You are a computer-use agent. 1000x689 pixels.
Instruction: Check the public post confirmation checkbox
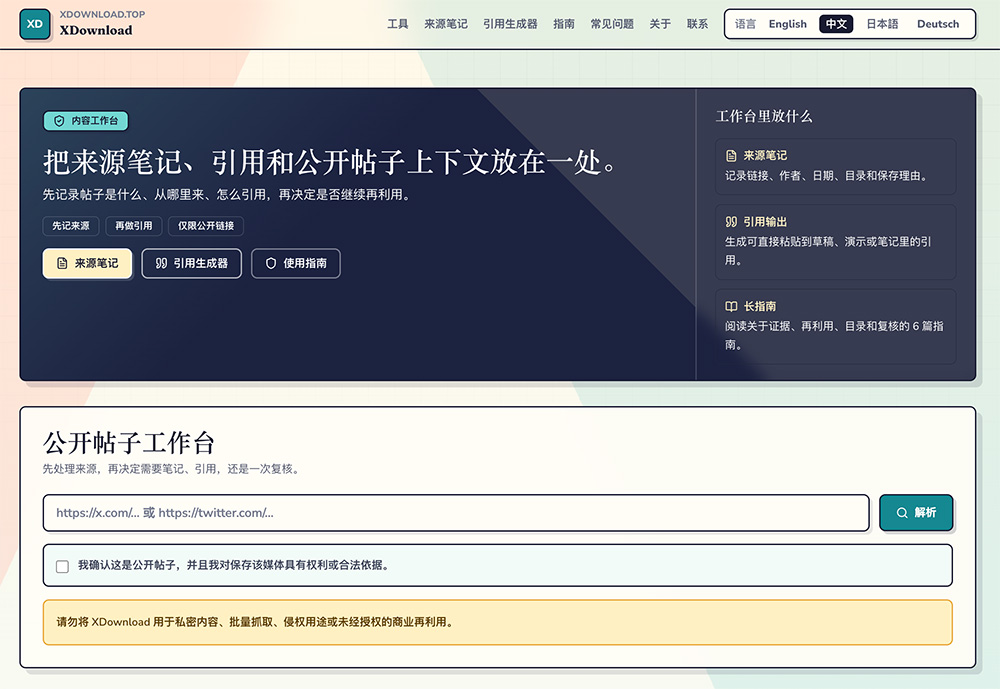coord(62,566)
